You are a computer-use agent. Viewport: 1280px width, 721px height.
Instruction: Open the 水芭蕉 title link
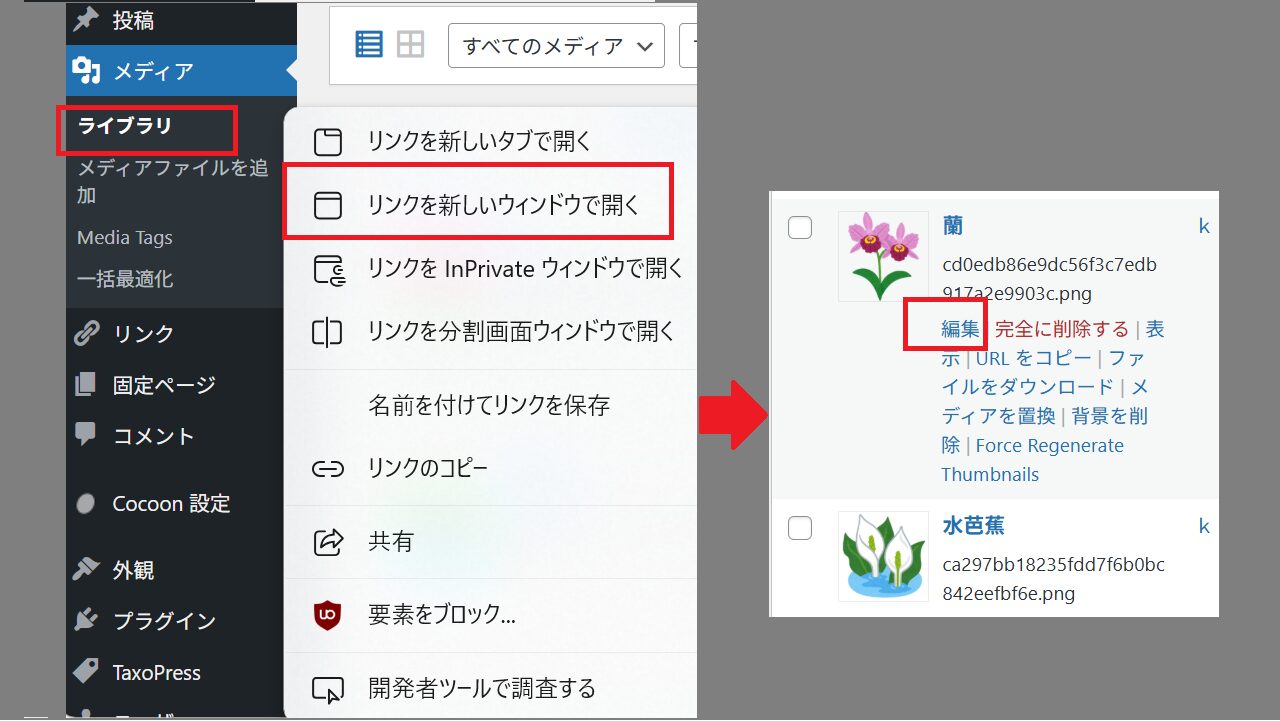click(x=974, y=526)
